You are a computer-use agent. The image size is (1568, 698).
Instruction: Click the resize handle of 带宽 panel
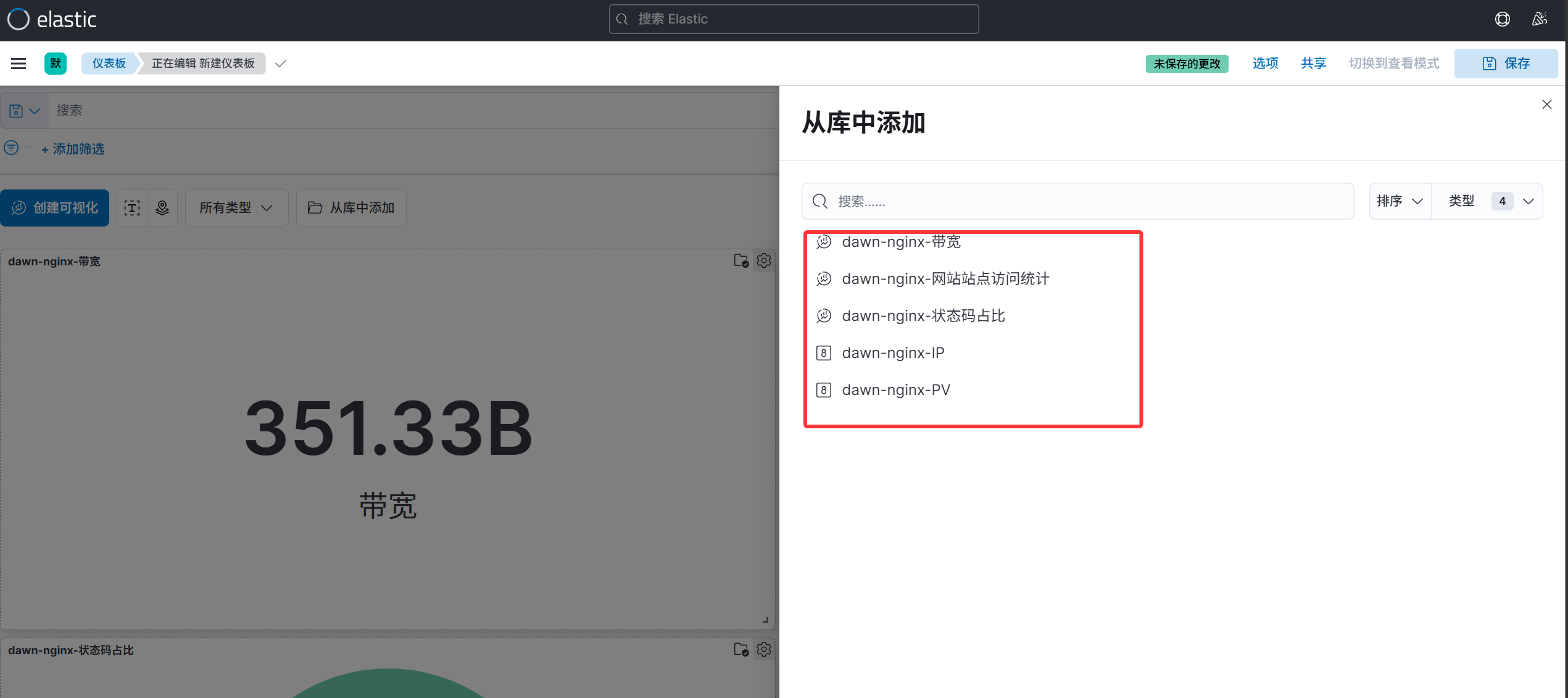(765, 620)
